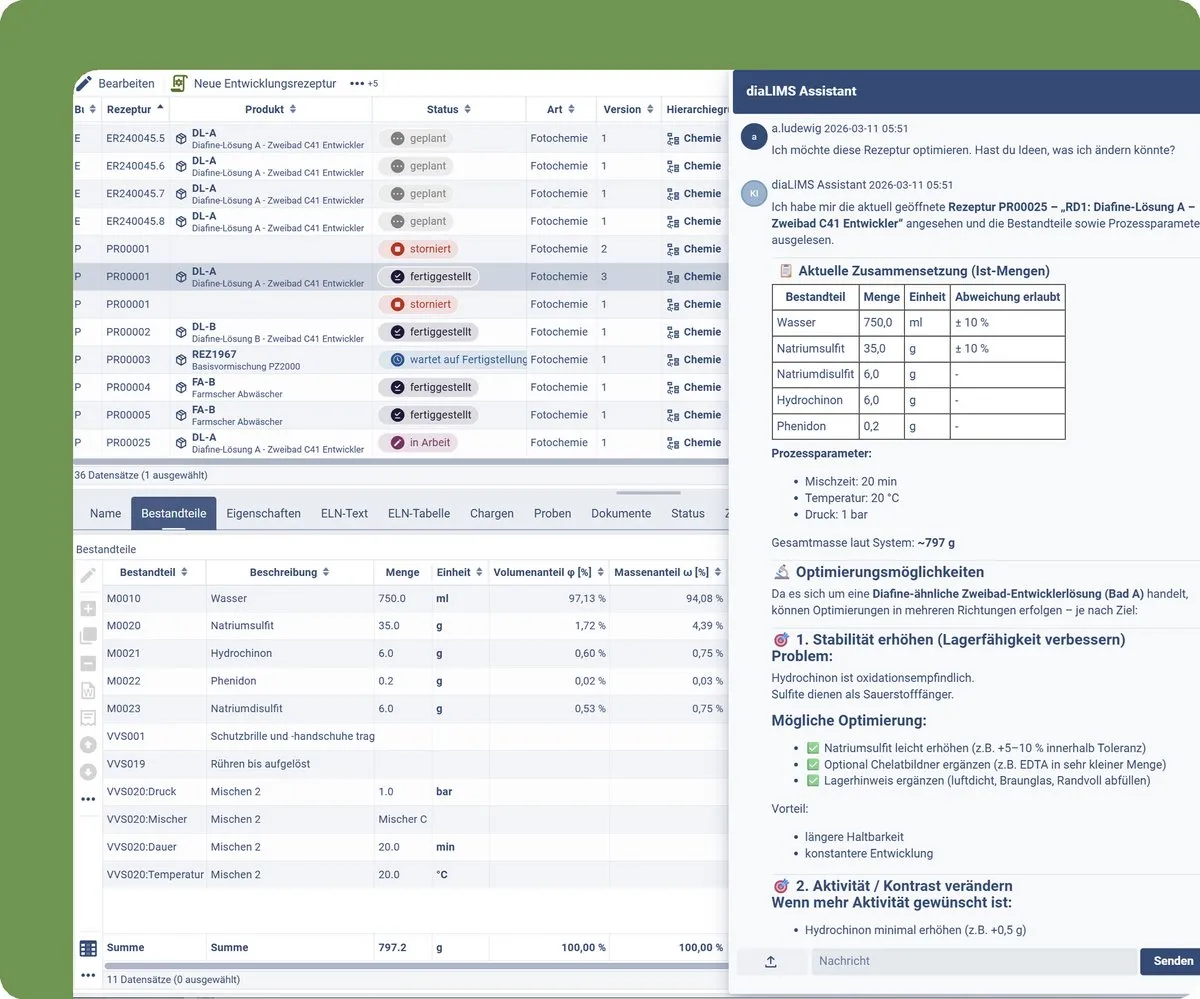Click the edit pencil icon in Bestandteile sidebar
The width and height of the screenshot is (1200, 999).
[x=88, y=575]
